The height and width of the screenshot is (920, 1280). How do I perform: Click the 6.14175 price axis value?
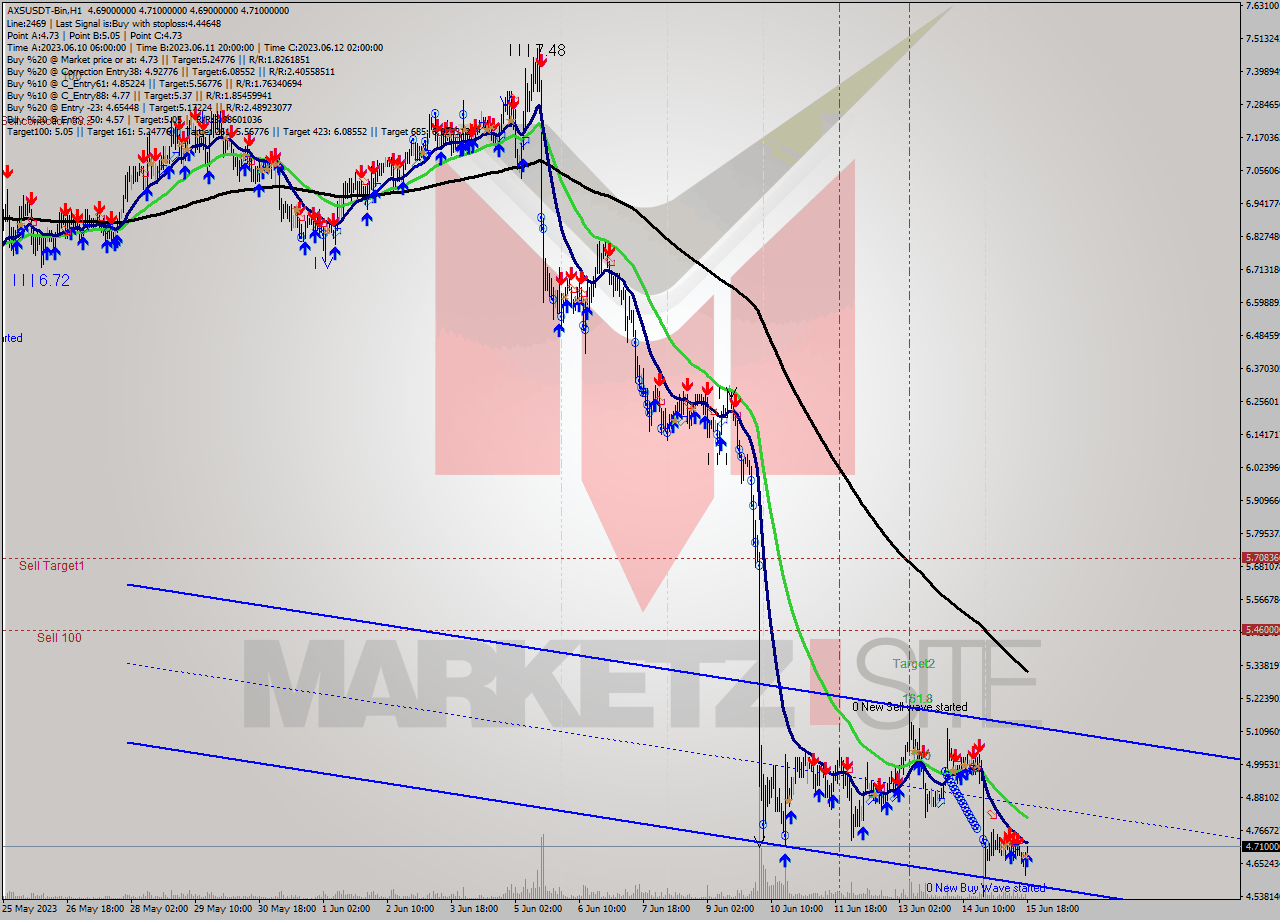click(1263, 435)
